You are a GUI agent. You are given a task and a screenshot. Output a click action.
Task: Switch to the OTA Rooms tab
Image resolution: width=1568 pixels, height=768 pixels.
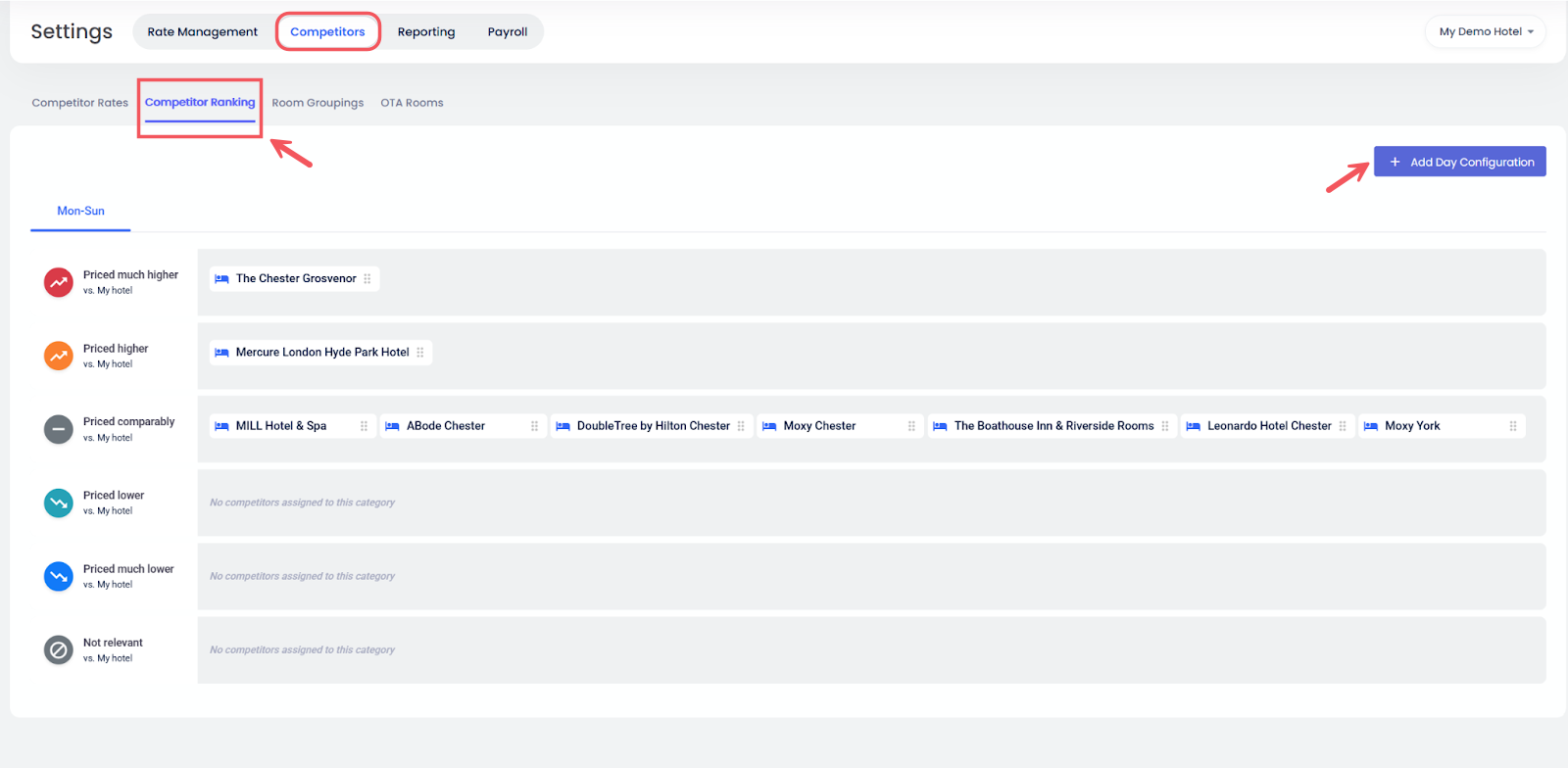pos(412,103)
